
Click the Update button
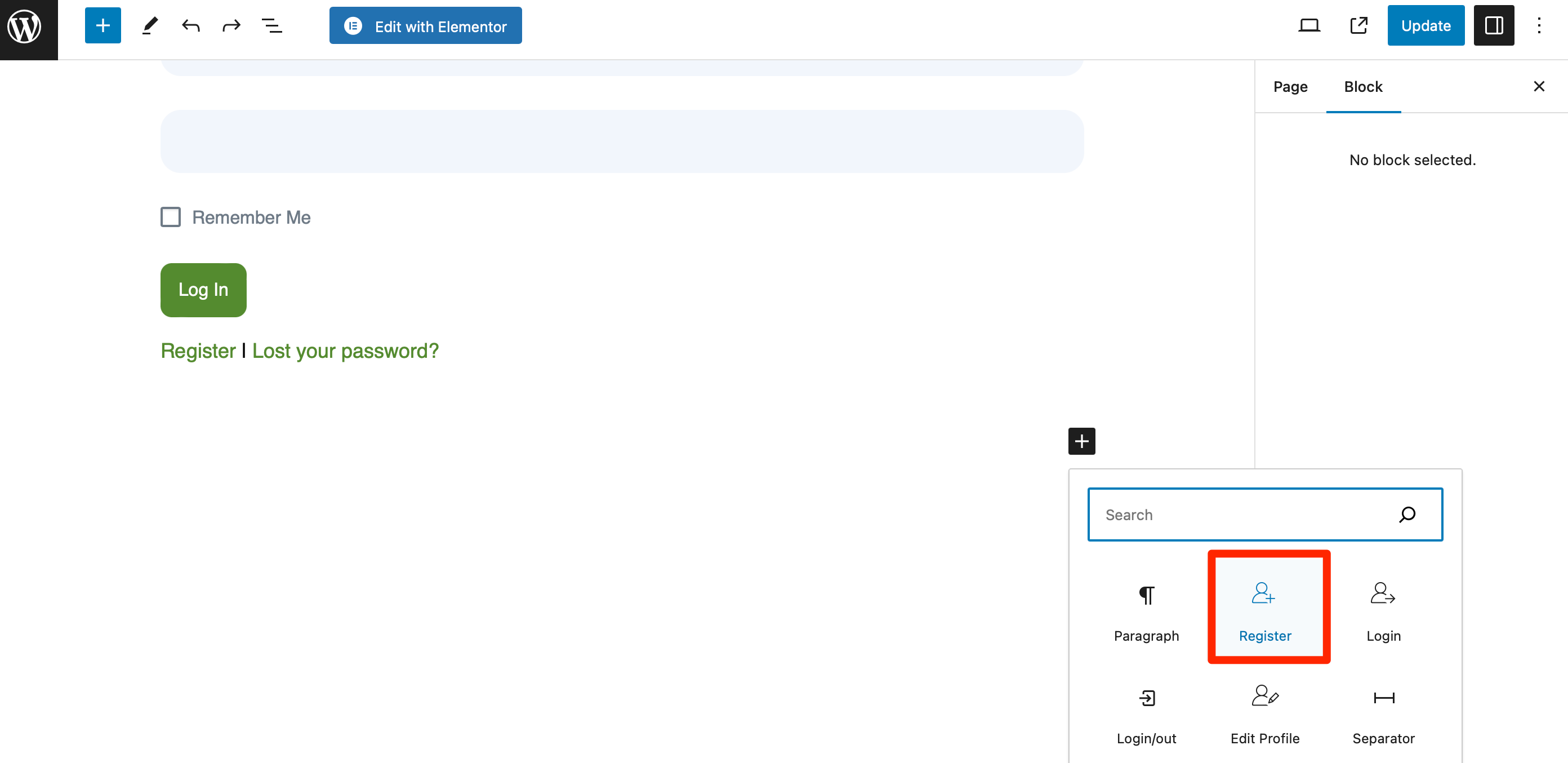[1426, 25]
